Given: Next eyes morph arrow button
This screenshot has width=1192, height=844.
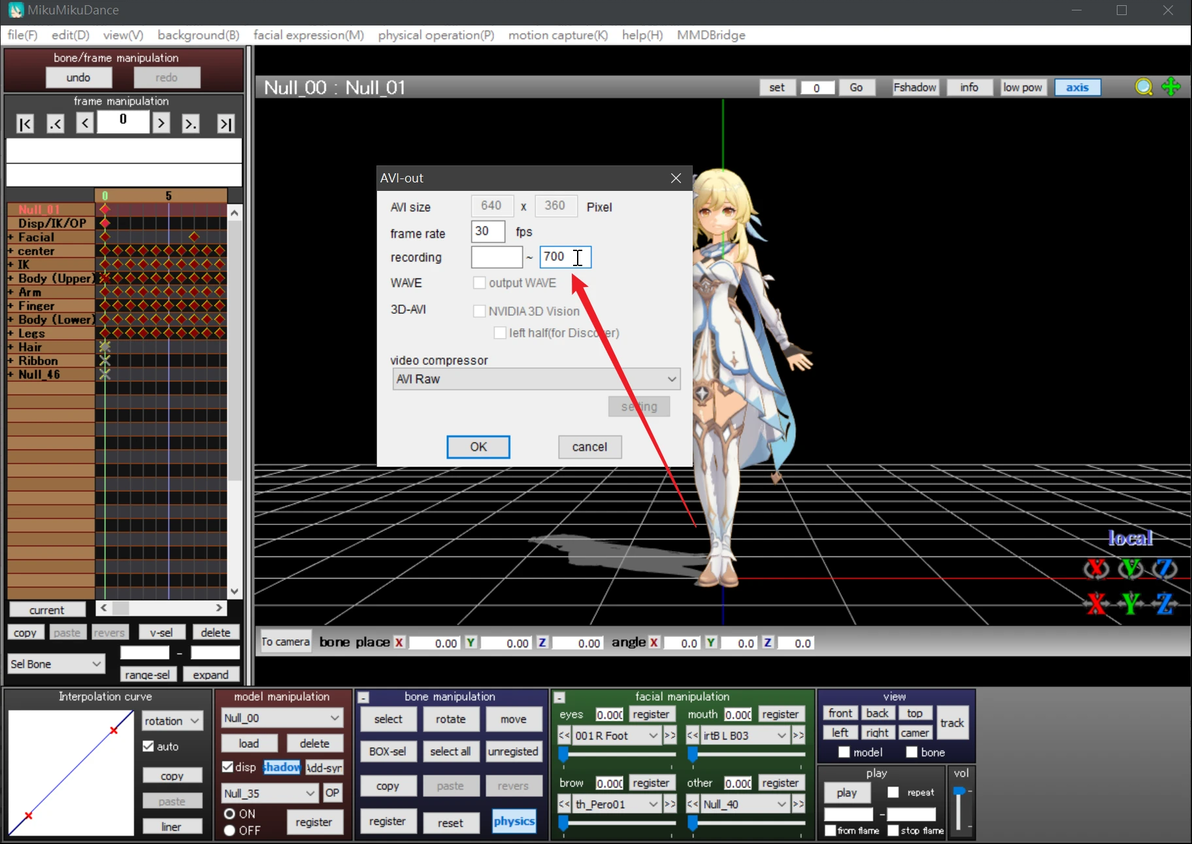Looking at the screenshot, I should coord(669,736).
